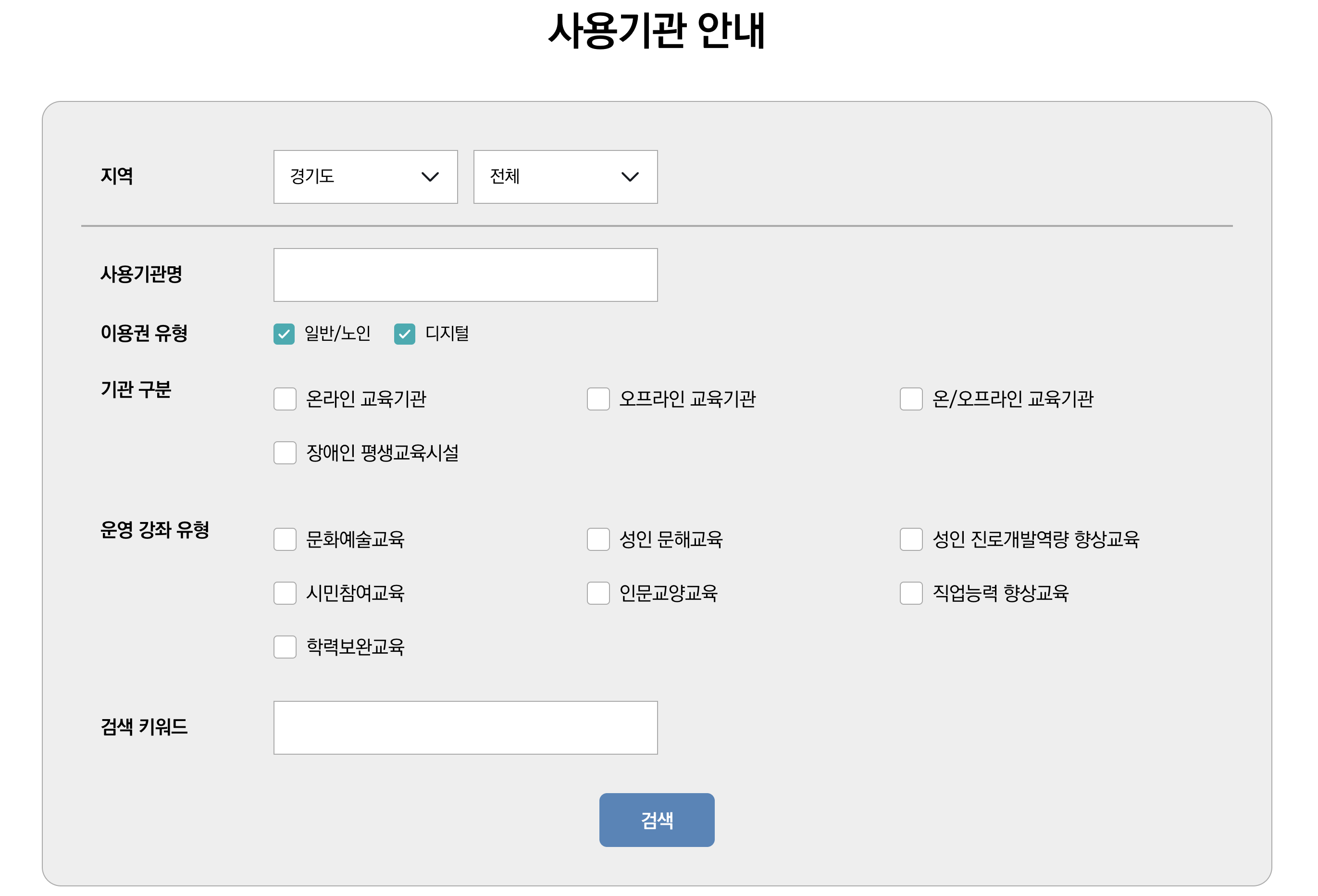Open the 경기도 region dropdown
Screen dimensions: 1318x896
click(x=366, y=177)
